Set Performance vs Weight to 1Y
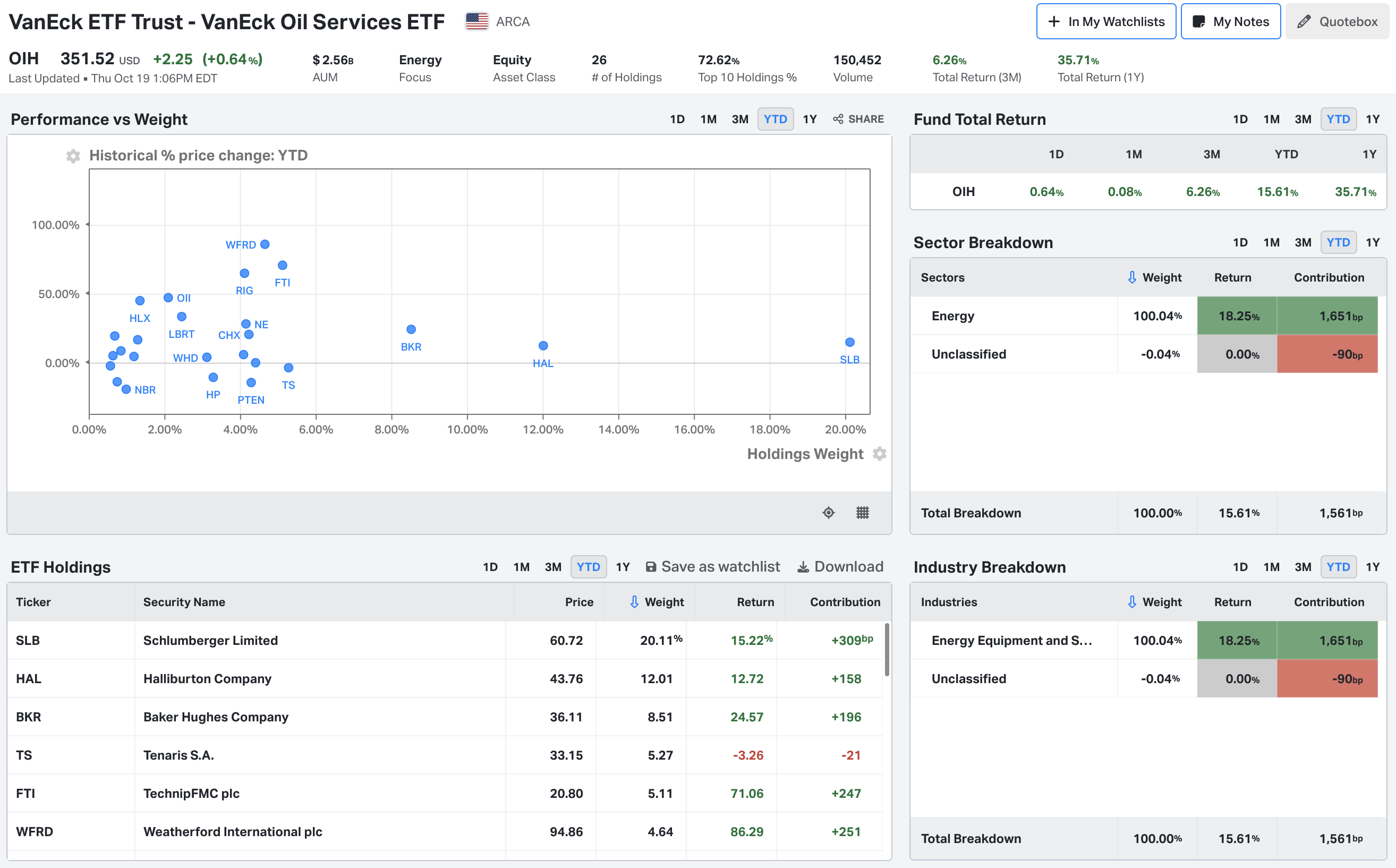The height and width of the screenshot is (868, 1396). [x=810, y=119]
